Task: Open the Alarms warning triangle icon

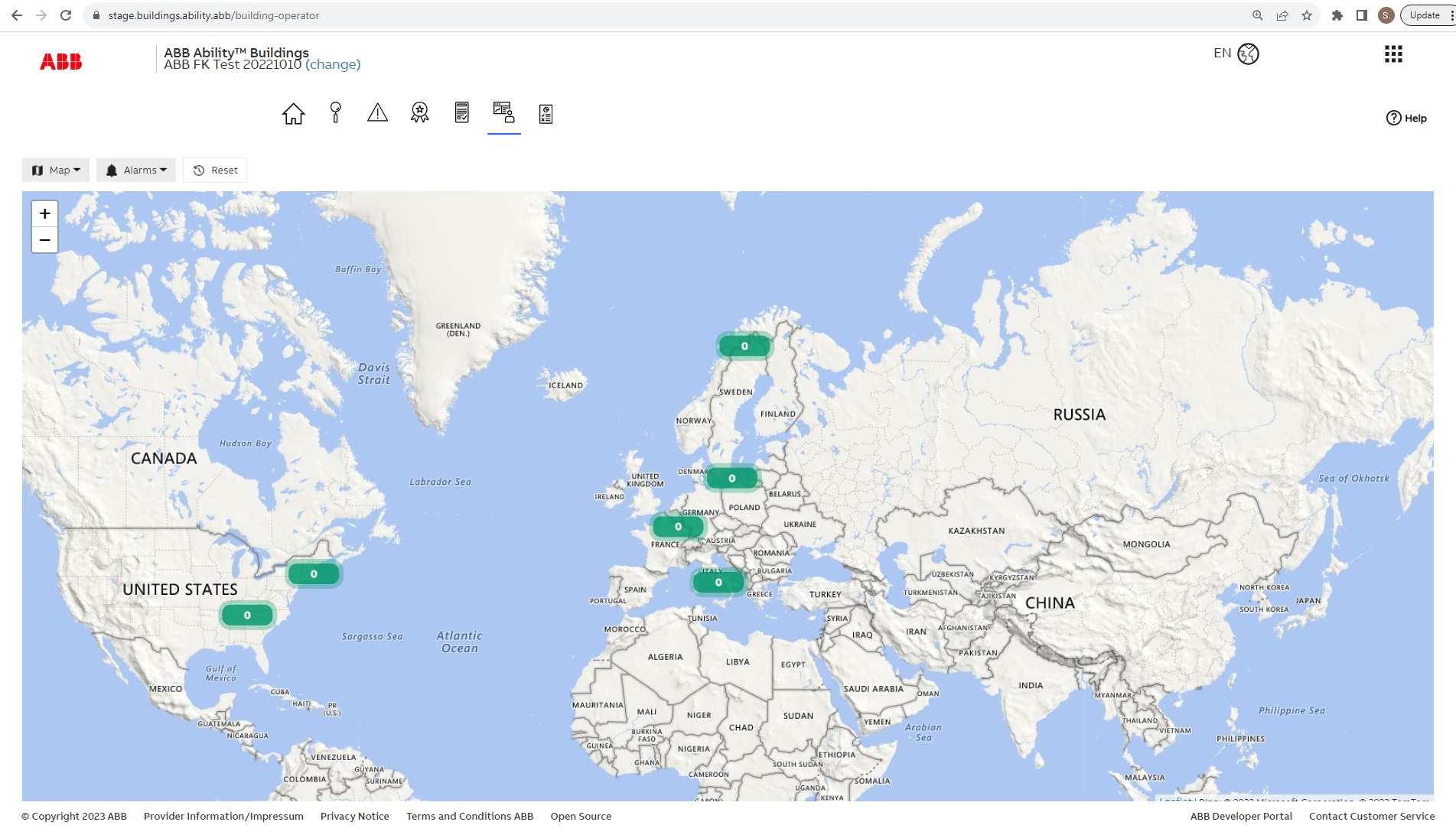Action: point(377,113)
